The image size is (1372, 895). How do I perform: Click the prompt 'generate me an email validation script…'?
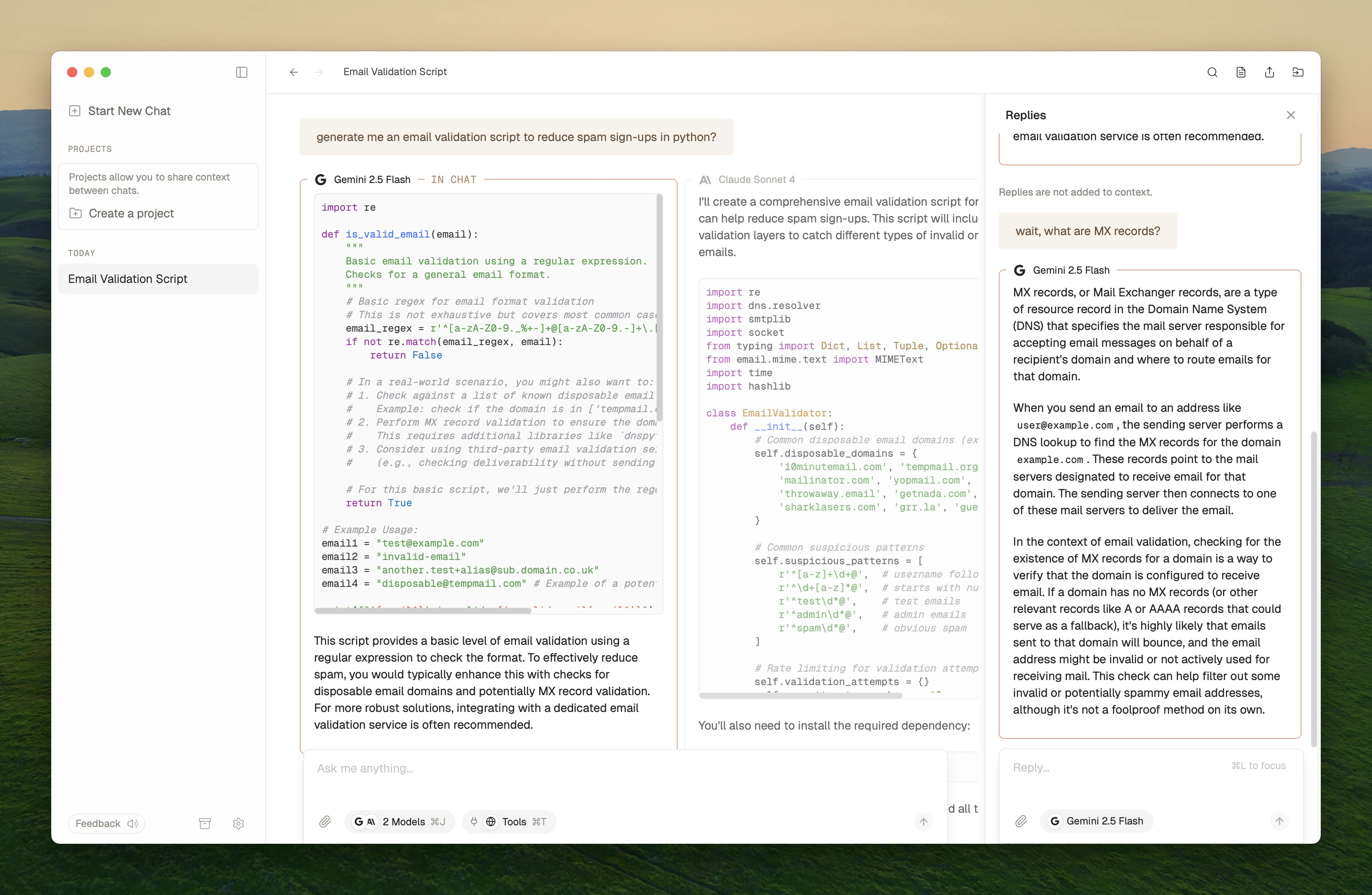(516, 137)
